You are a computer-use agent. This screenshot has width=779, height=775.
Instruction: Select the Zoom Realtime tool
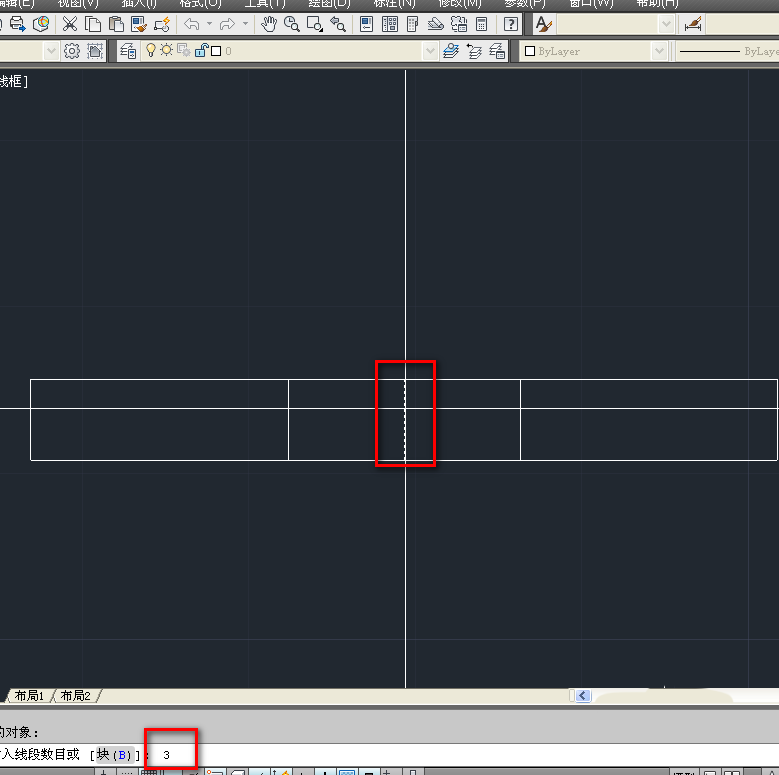[292, 23]
